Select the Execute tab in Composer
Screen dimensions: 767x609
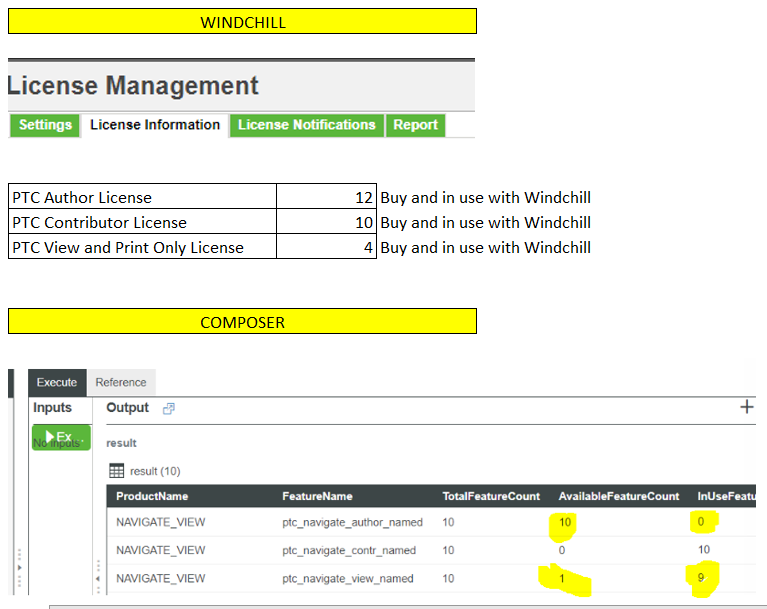(x=57, y=383)
